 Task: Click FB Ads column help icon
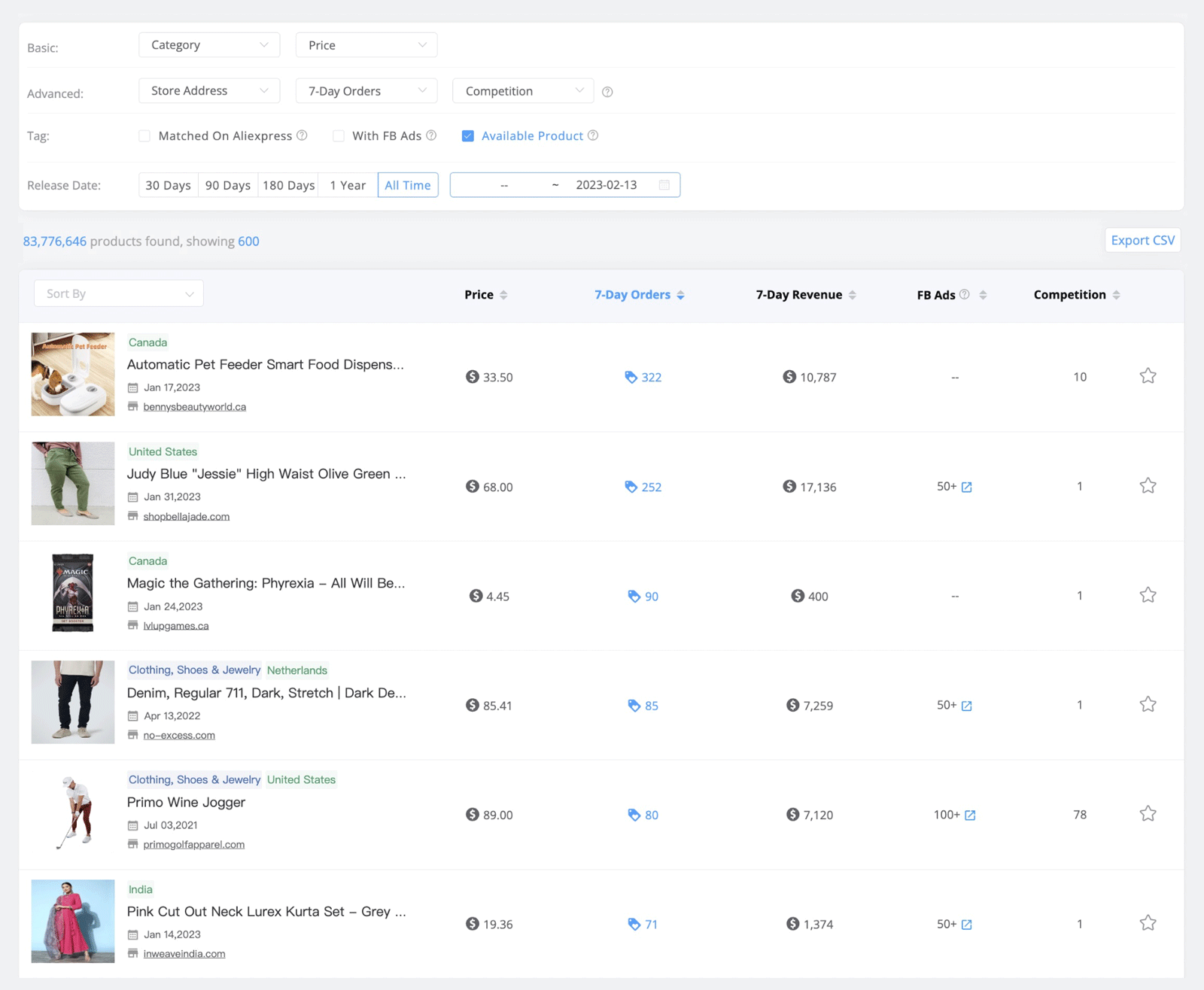coord(964,294)
